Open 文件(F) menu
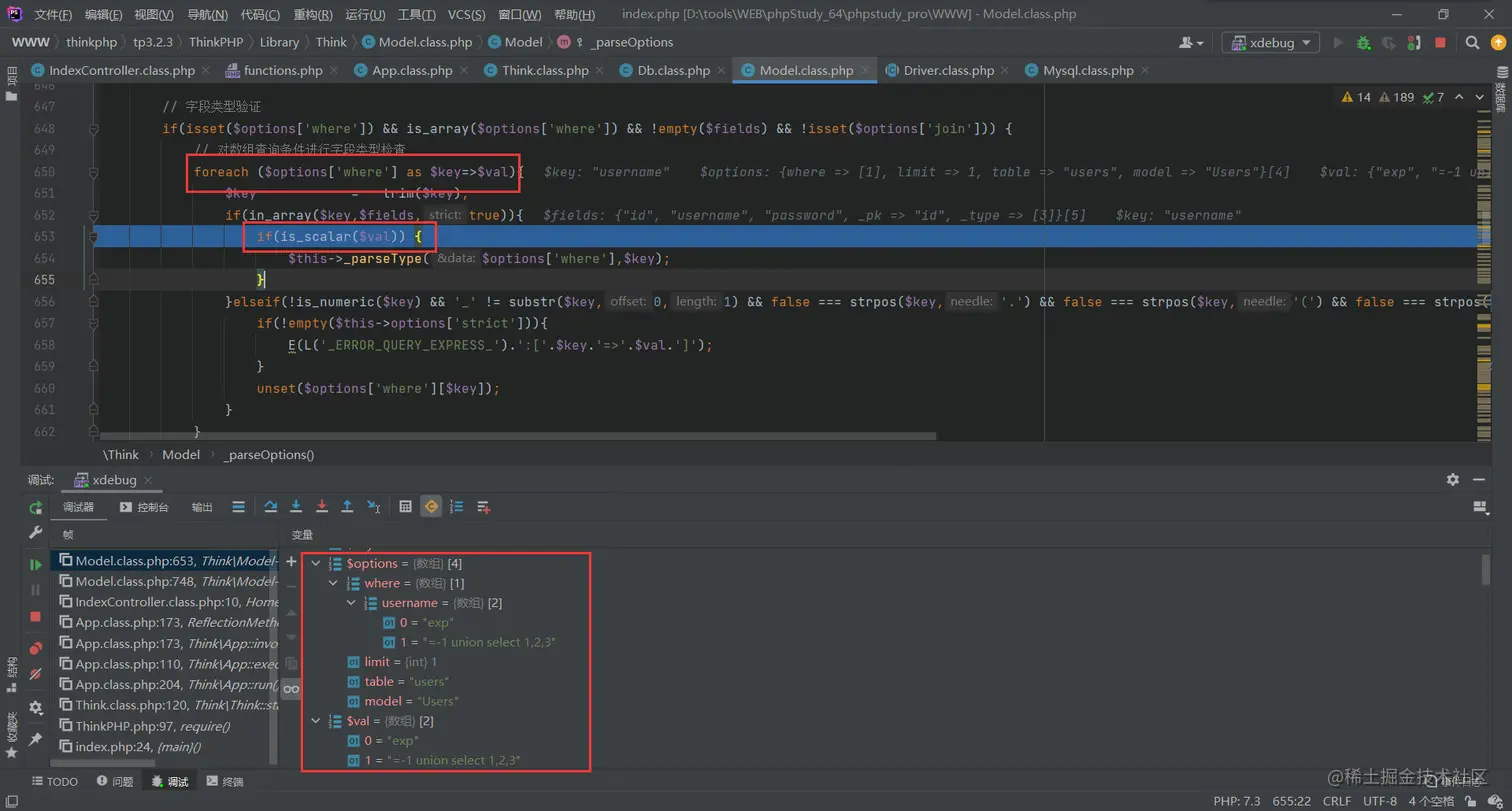 (53, 15)
